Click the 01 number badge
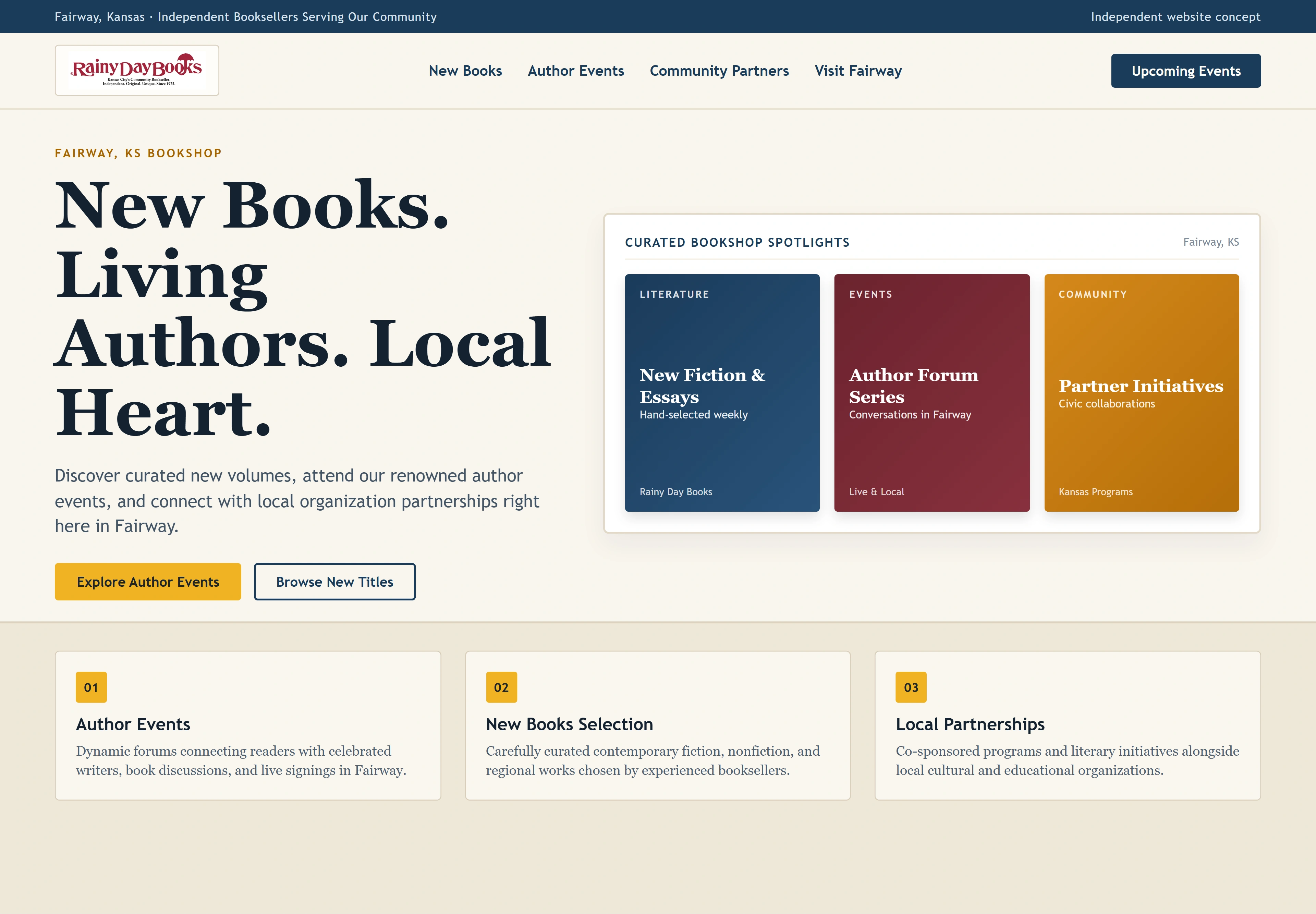1316x914 pixels. point(91,687)
